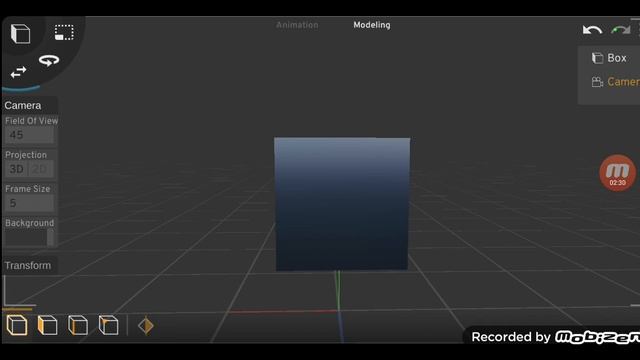Tap the Projection label
Screen dimensions: 640x360
[x=26, y=155]
